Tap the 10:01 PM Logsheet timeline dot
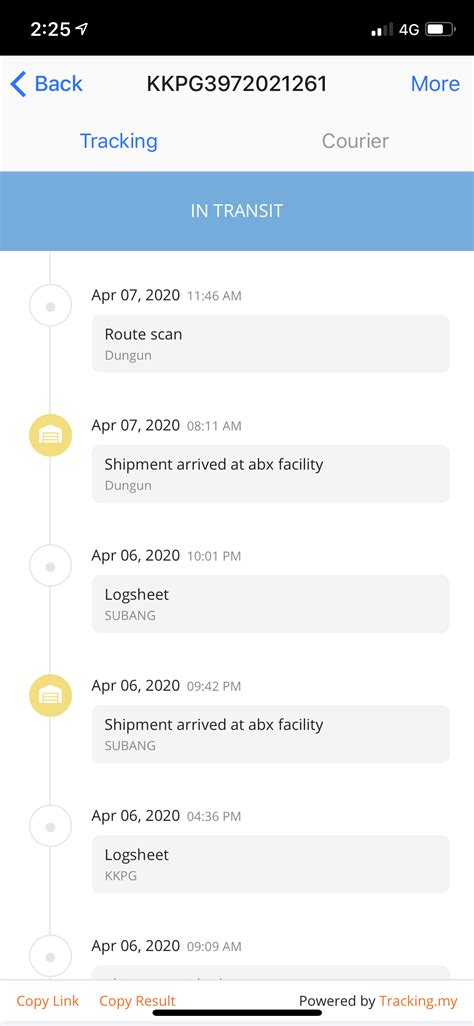474x1026 pixels. pos(50,566)
